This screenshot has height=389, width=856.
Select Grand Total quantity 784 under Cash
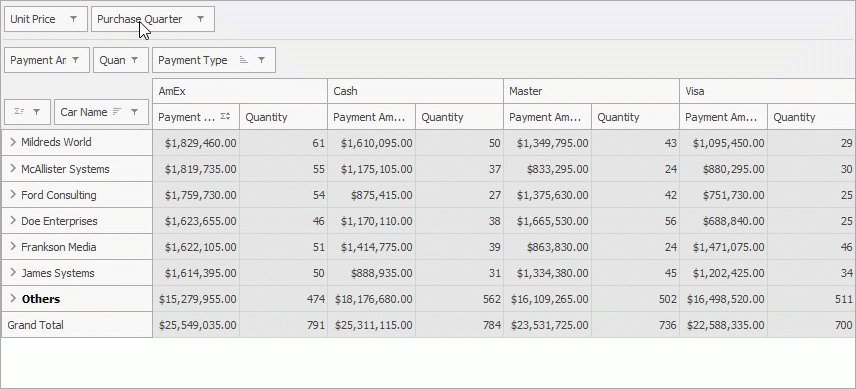460,325
